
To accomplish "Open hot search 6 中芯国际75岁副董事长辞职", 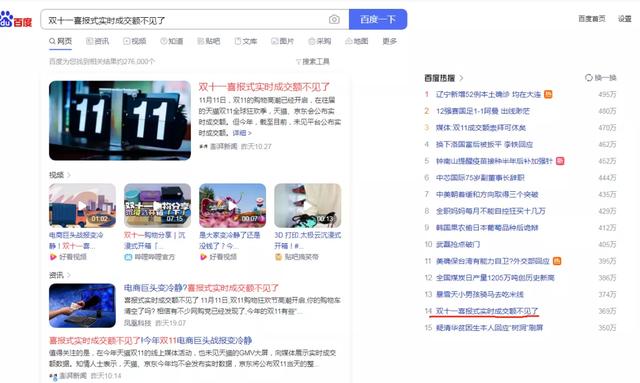I will [x=480, y=178].
